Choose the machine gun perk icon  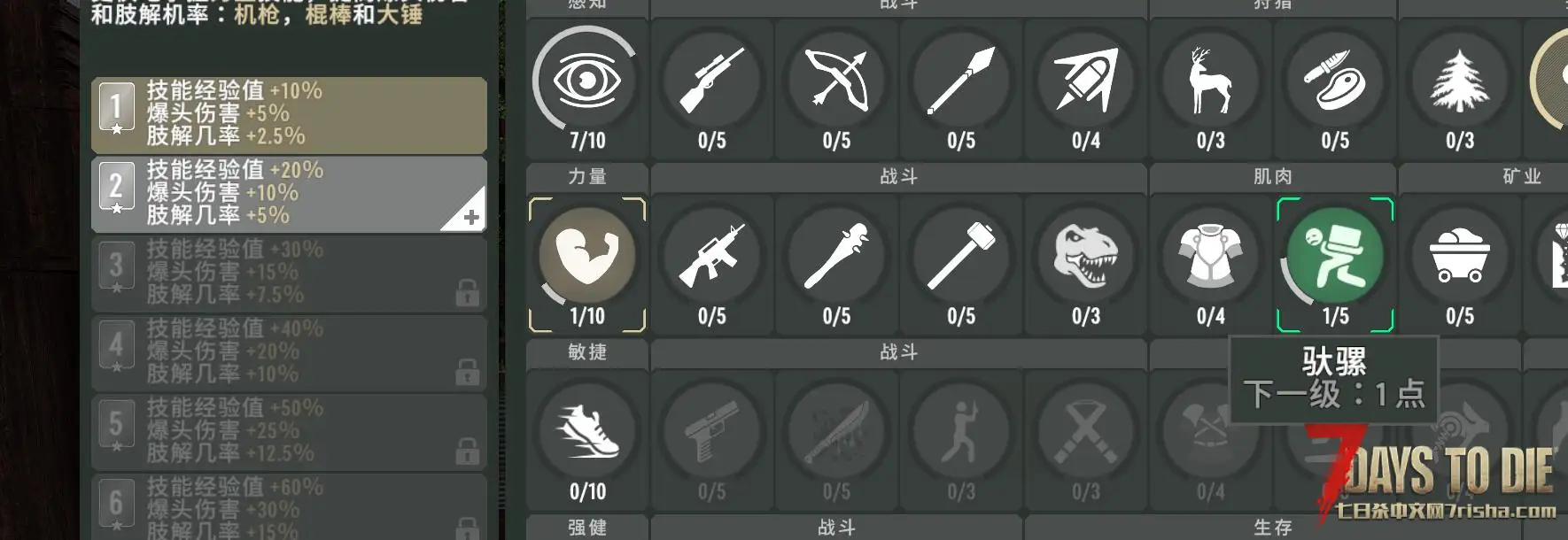click(x=711, y=256)
